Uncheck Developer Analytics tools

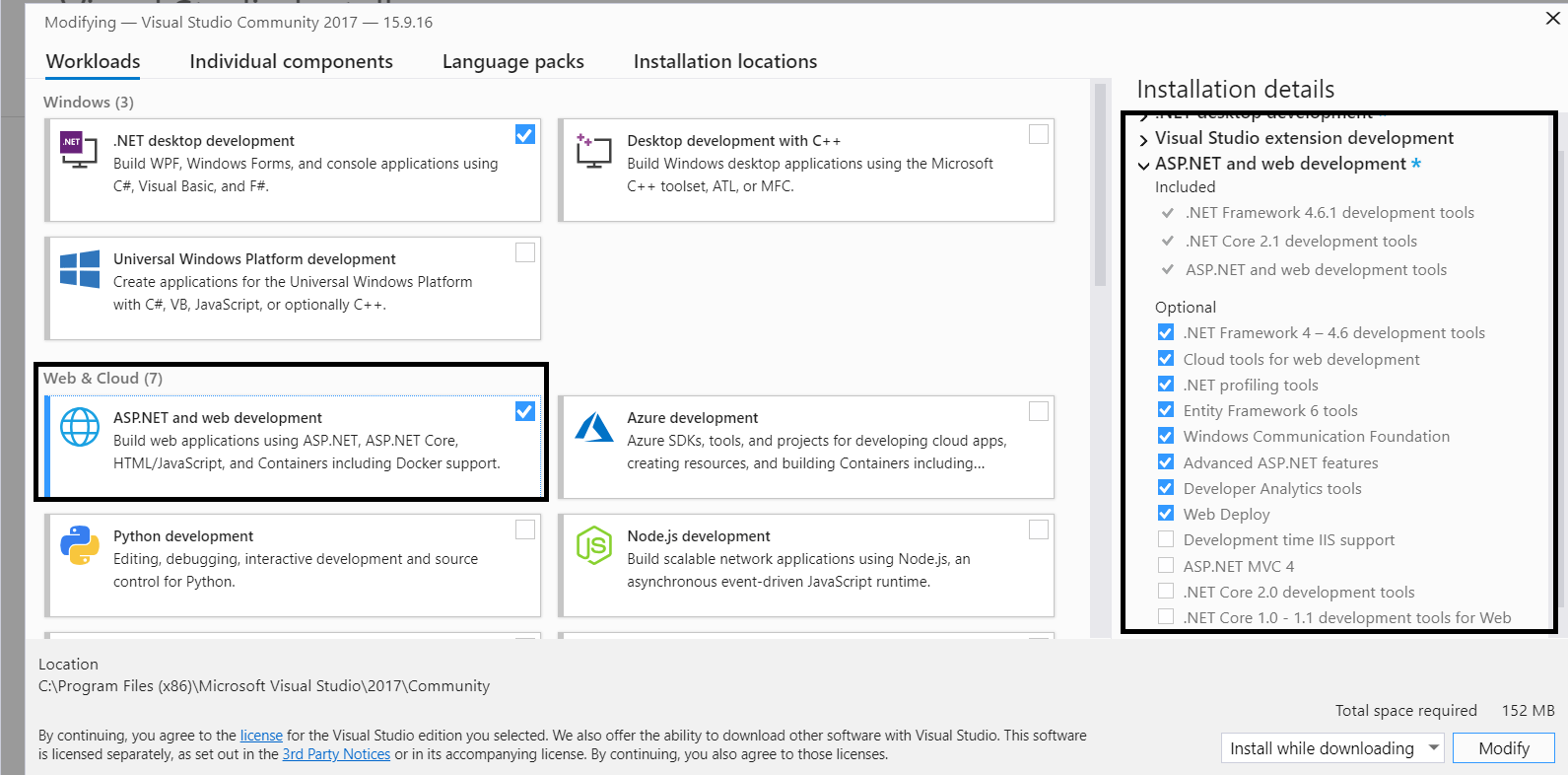coord(1166,488)
